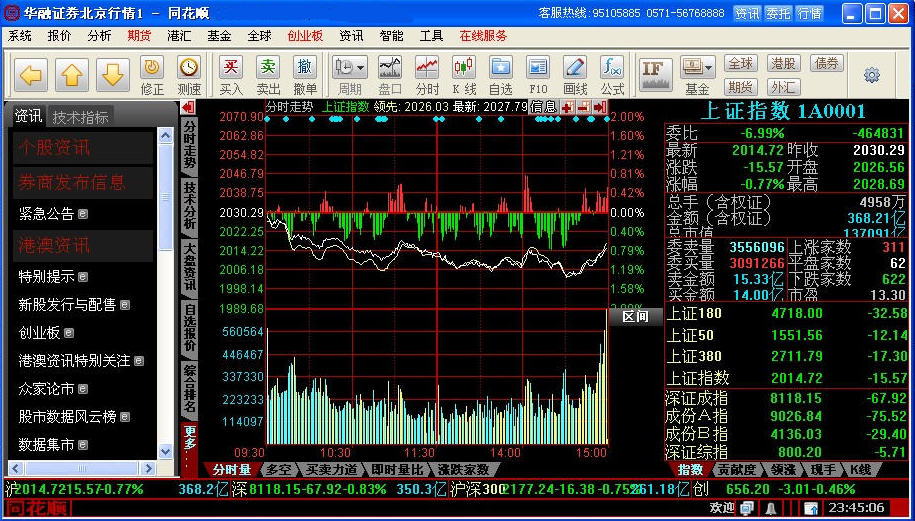915x521 pixels.
Task: Select the 贡献度 tab
Action: [736, 470]
